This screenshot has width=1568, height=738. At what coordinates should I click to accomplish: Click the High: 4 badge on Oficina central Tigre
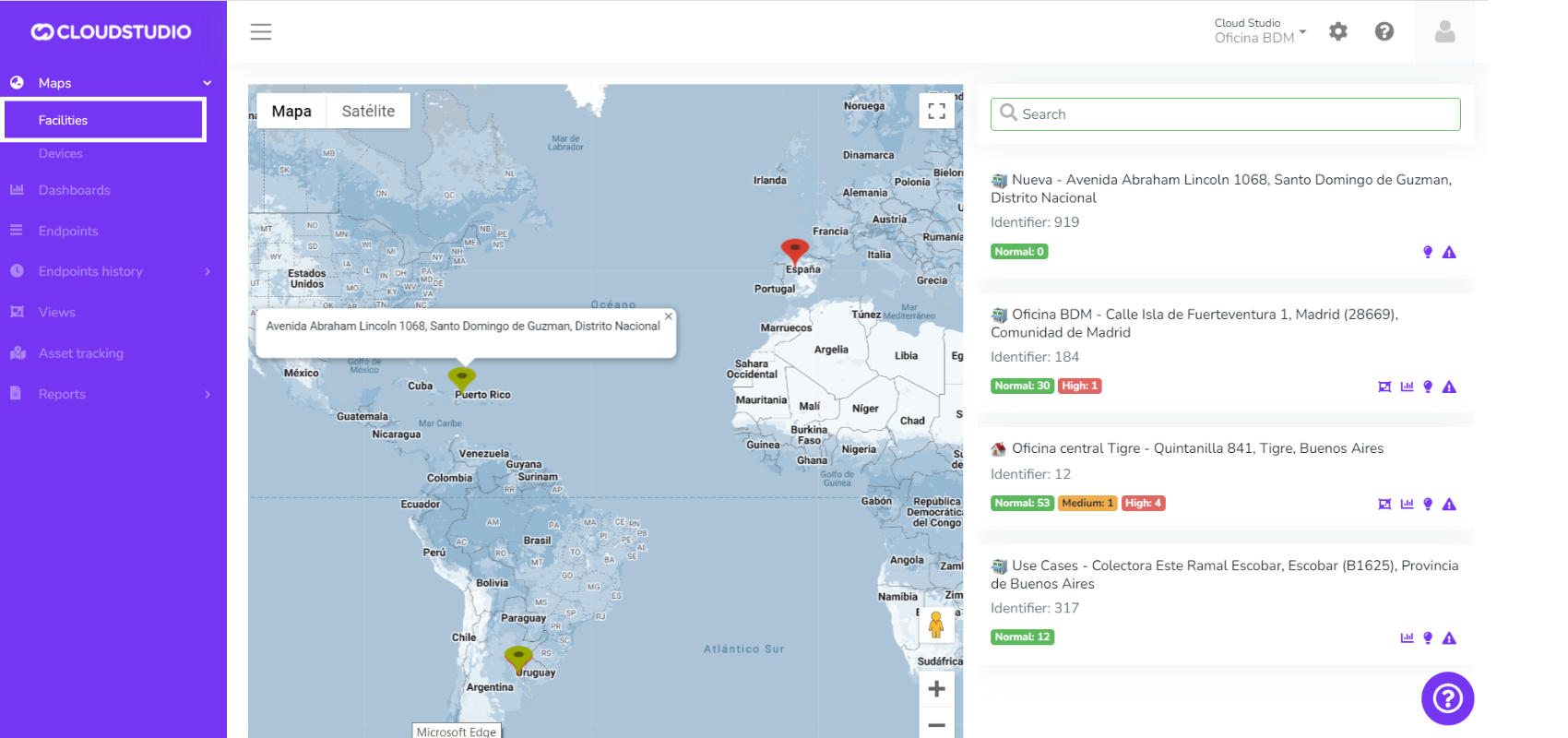pyautogui.click(x=1143, y=503)
